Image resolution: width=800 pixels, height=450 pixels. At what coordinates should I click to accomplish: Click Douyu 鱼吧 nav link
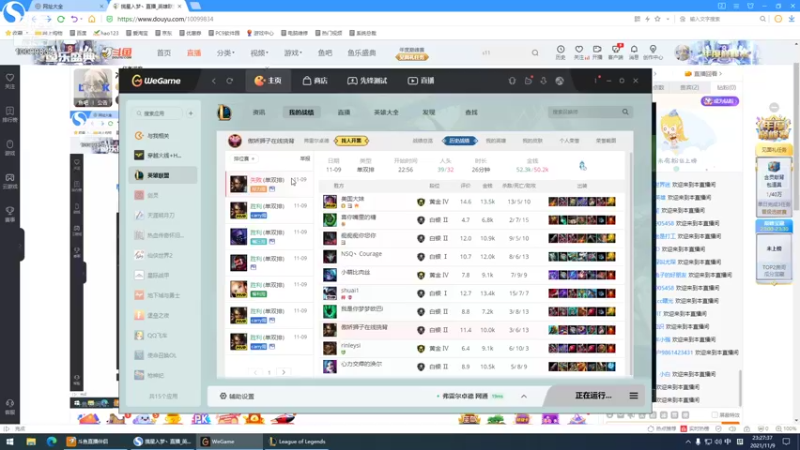(x=325, y=53)
